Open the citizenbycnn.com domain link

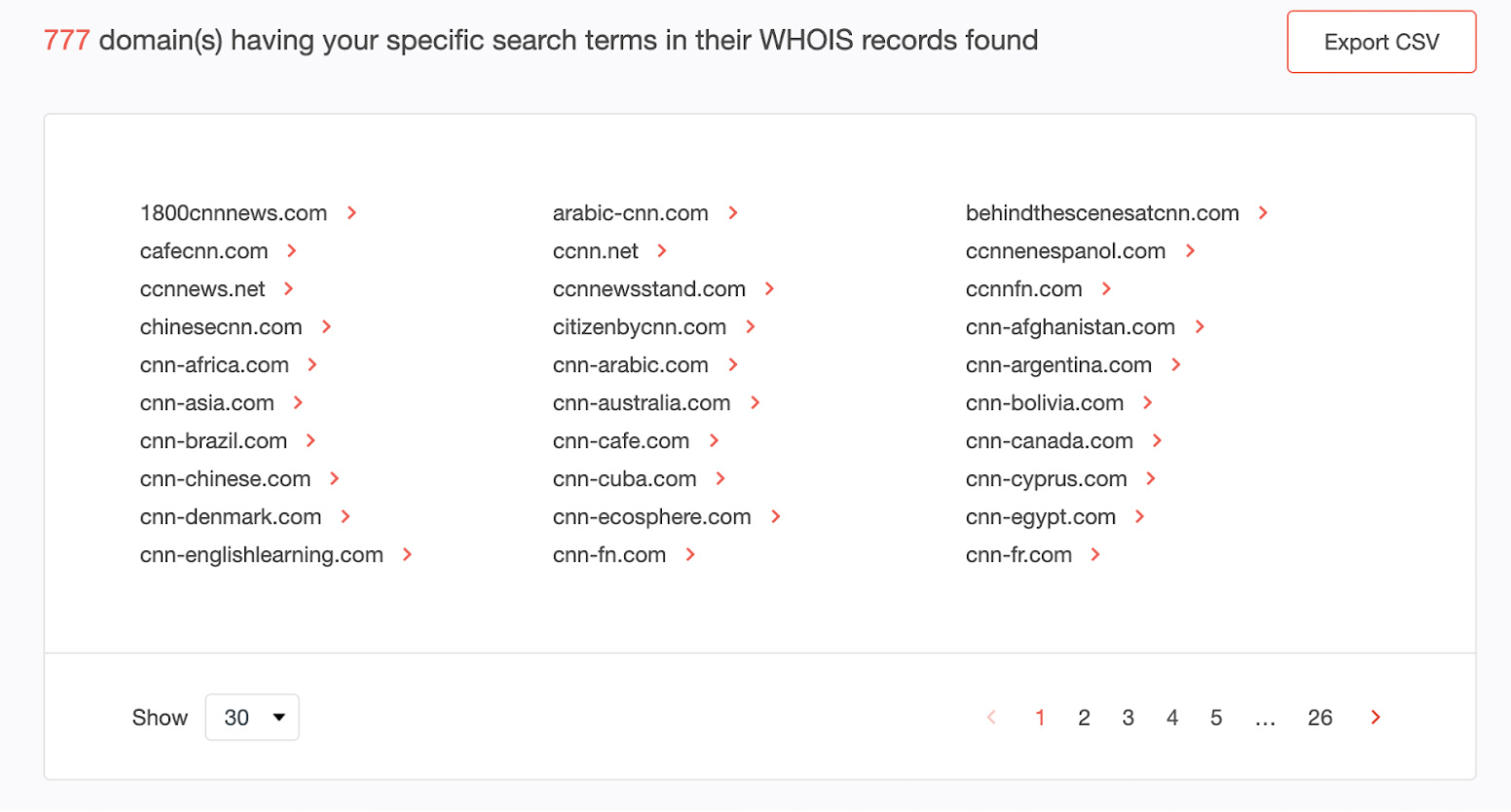639,327
